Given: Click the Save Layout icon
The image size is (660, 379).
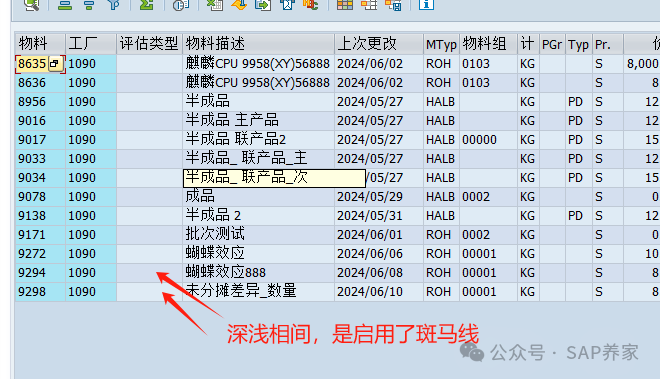Looking at the screenshot, I should 394,4.
